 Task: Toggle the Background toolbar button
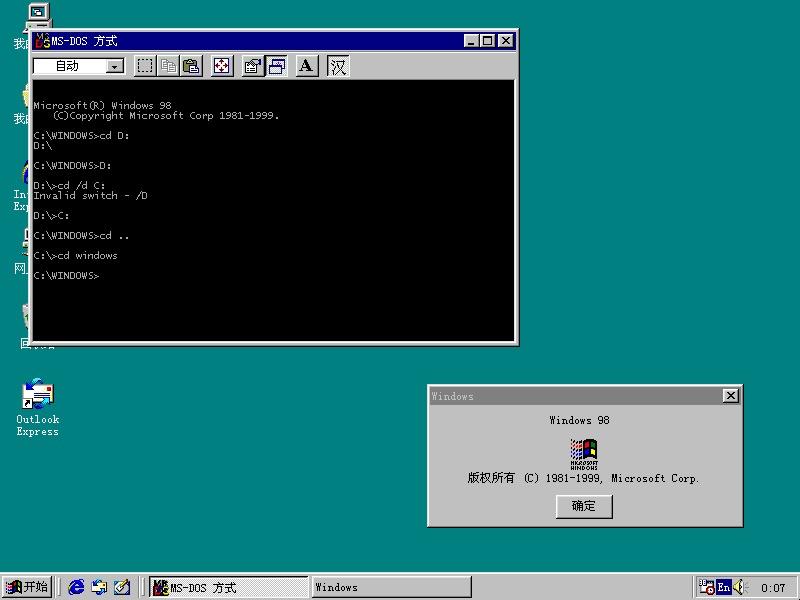pyautogui.click(x=277, y=66)
